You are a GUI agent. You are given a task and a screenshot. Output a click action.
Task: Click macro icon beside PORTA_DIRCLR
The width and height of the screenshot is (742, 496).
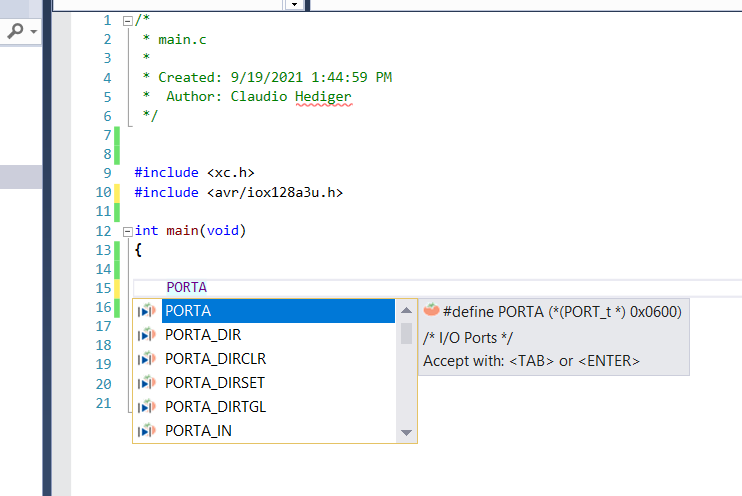pos(147,359)
